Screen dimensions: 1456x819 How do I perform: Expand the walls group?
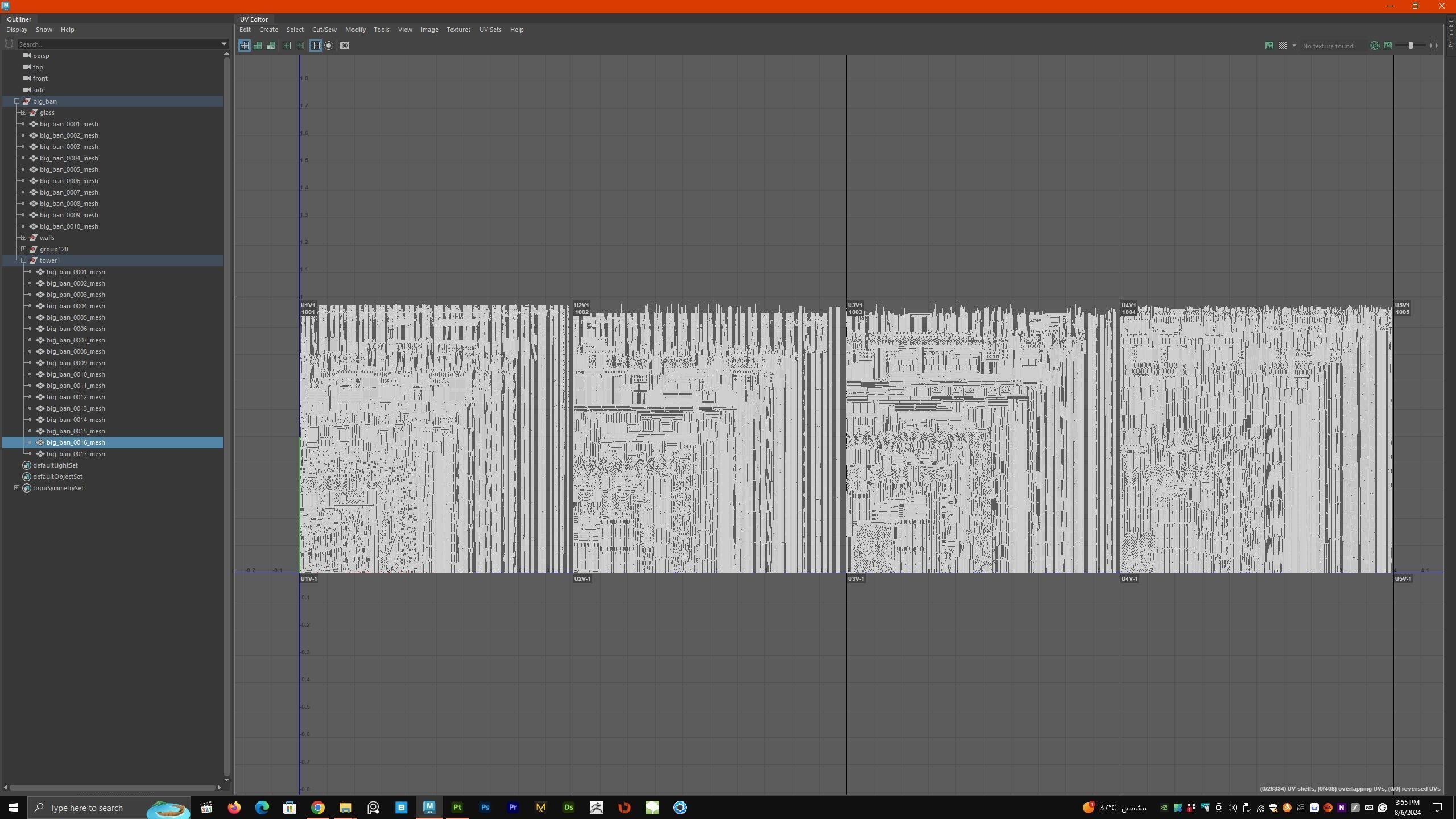pos(23,238)
